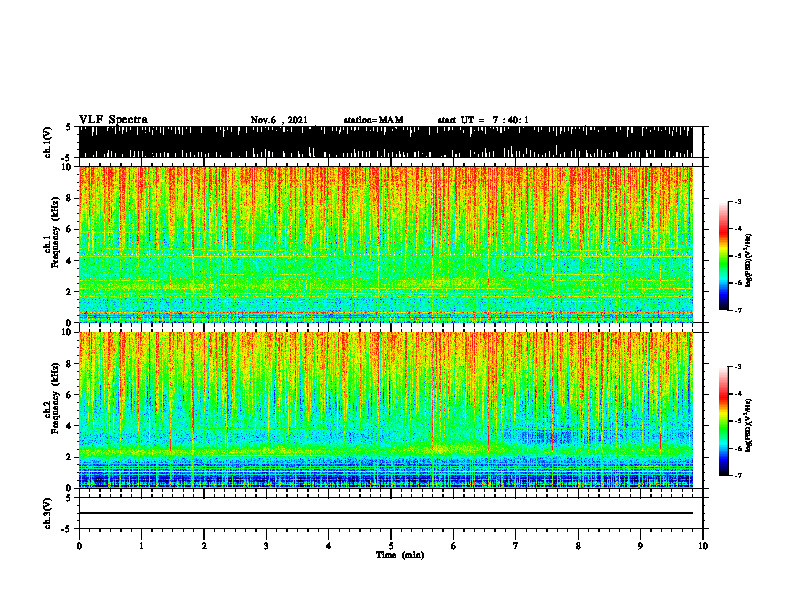Click the '6' kHz tick on ch.2 axis
Screen dimensions: 792x612
point(69,395)
